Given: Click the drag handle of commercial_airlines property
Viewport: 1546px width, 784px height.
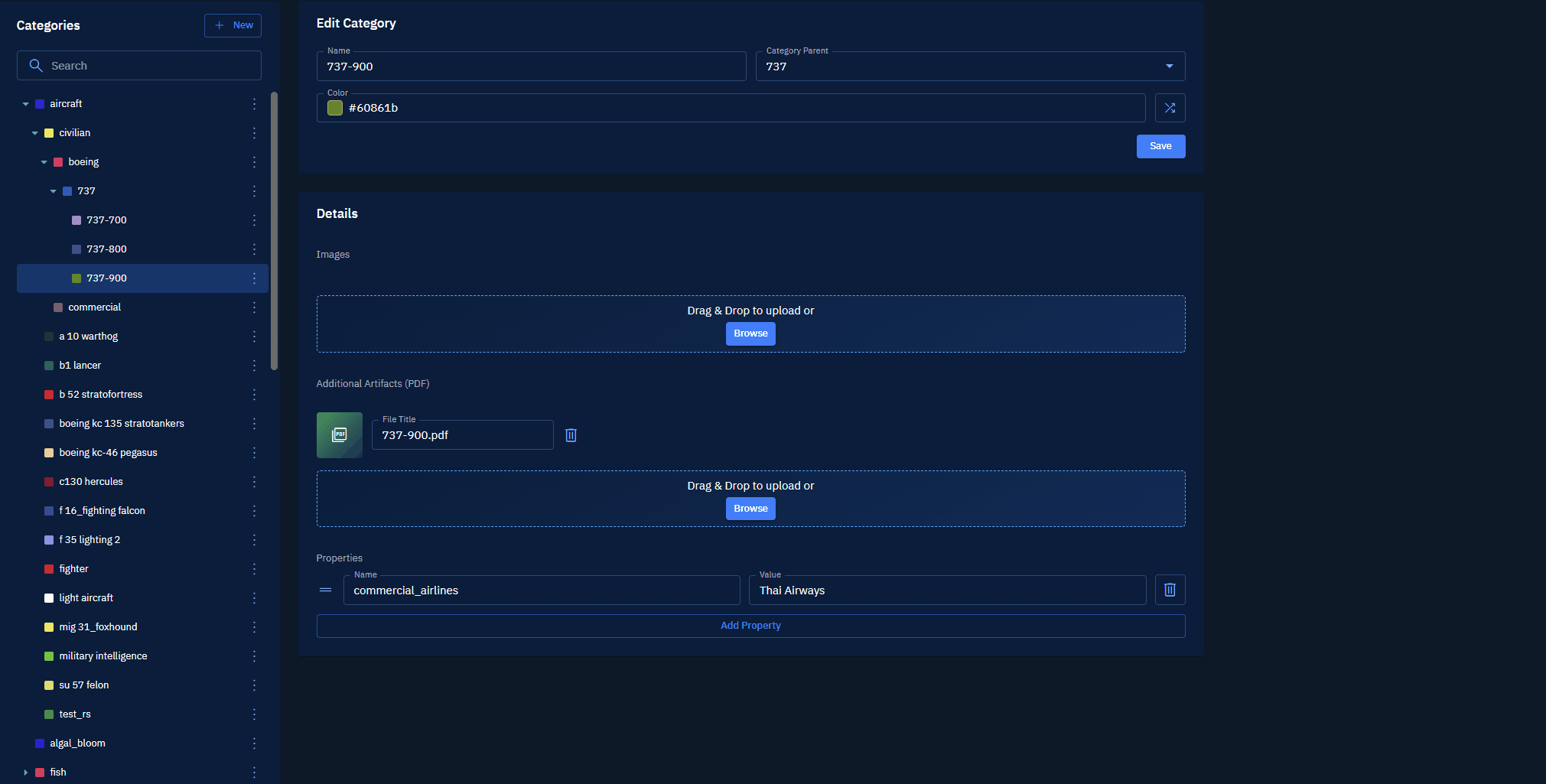Looking at the screenshot, I should (x=326, y=590).
